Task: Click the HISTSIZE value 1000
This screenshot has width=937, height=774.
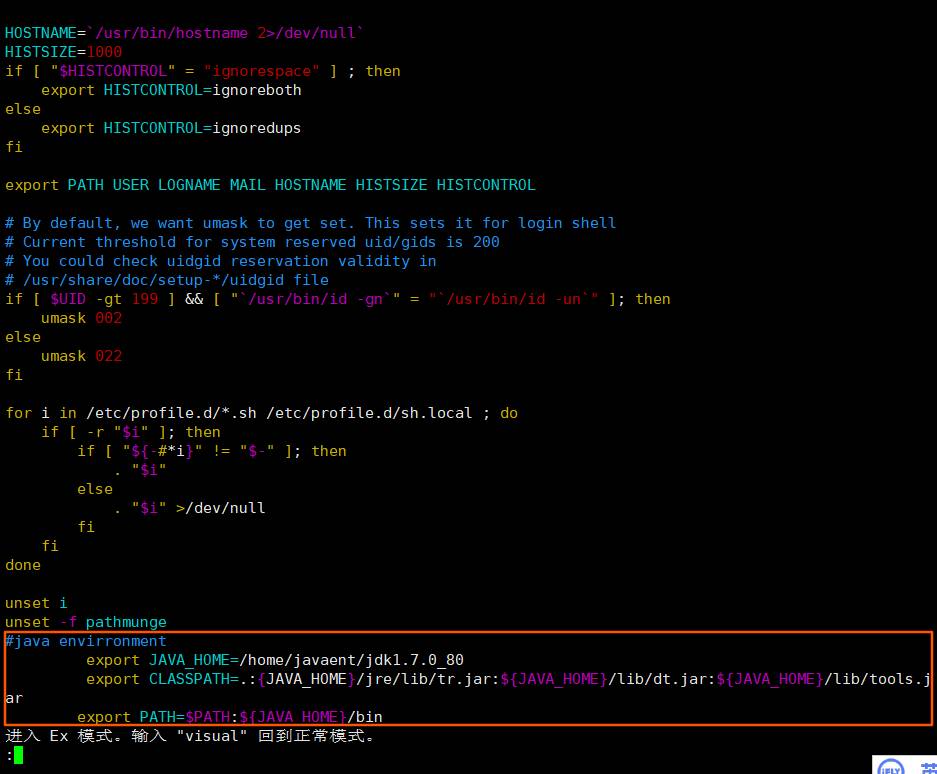Action: pos(105,52)
